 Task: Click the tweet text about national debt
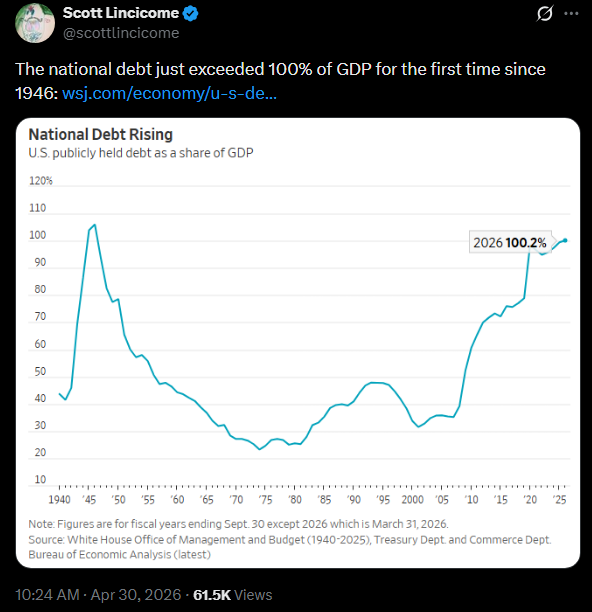point(280,81)
